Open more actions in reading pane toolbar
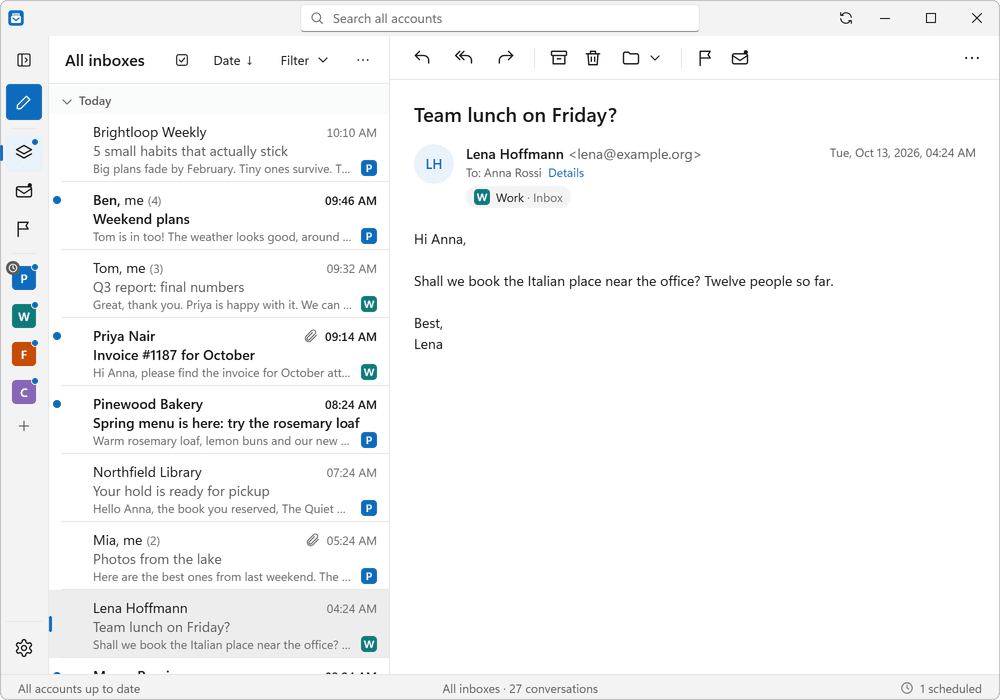 (x=971, y=58)
